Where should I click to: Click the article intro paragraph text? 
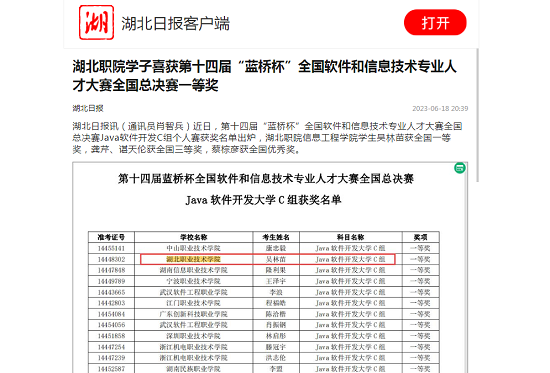pos(267,138)
